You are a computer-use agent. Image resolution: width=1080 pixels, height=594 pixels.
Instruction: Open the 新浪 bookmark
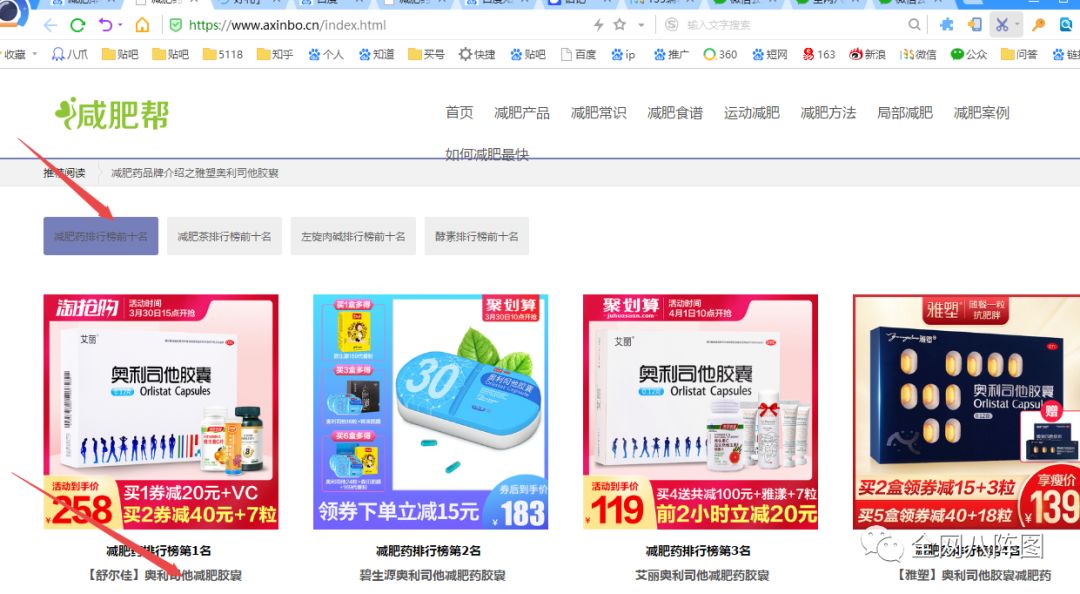tap(867, 54)
